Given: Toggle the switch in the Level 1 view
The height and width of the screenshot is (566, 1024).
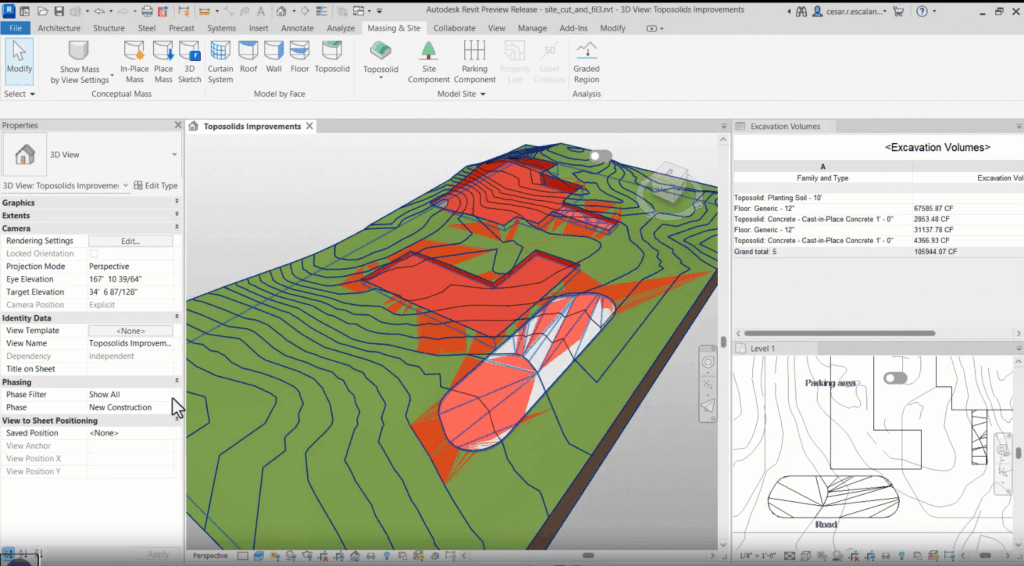Looking at the screenshot, I should pos(895,378).
